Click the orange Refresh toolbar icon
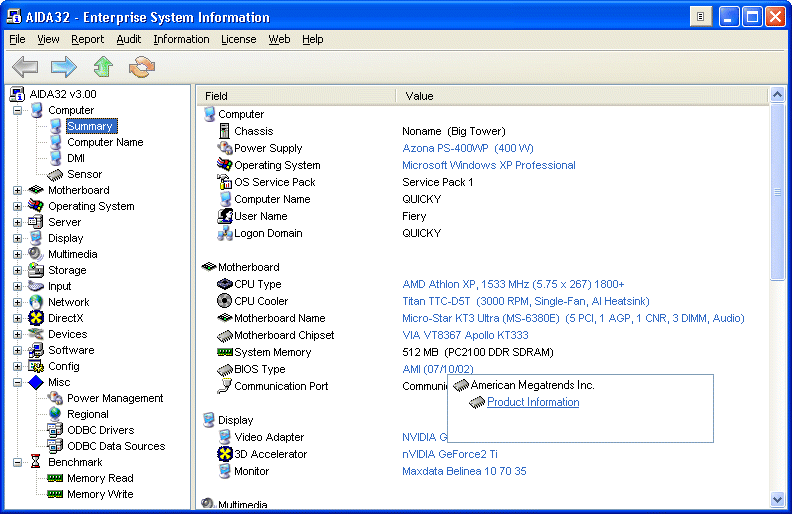The width and height of the screenshot is (792, 514). 142,67
